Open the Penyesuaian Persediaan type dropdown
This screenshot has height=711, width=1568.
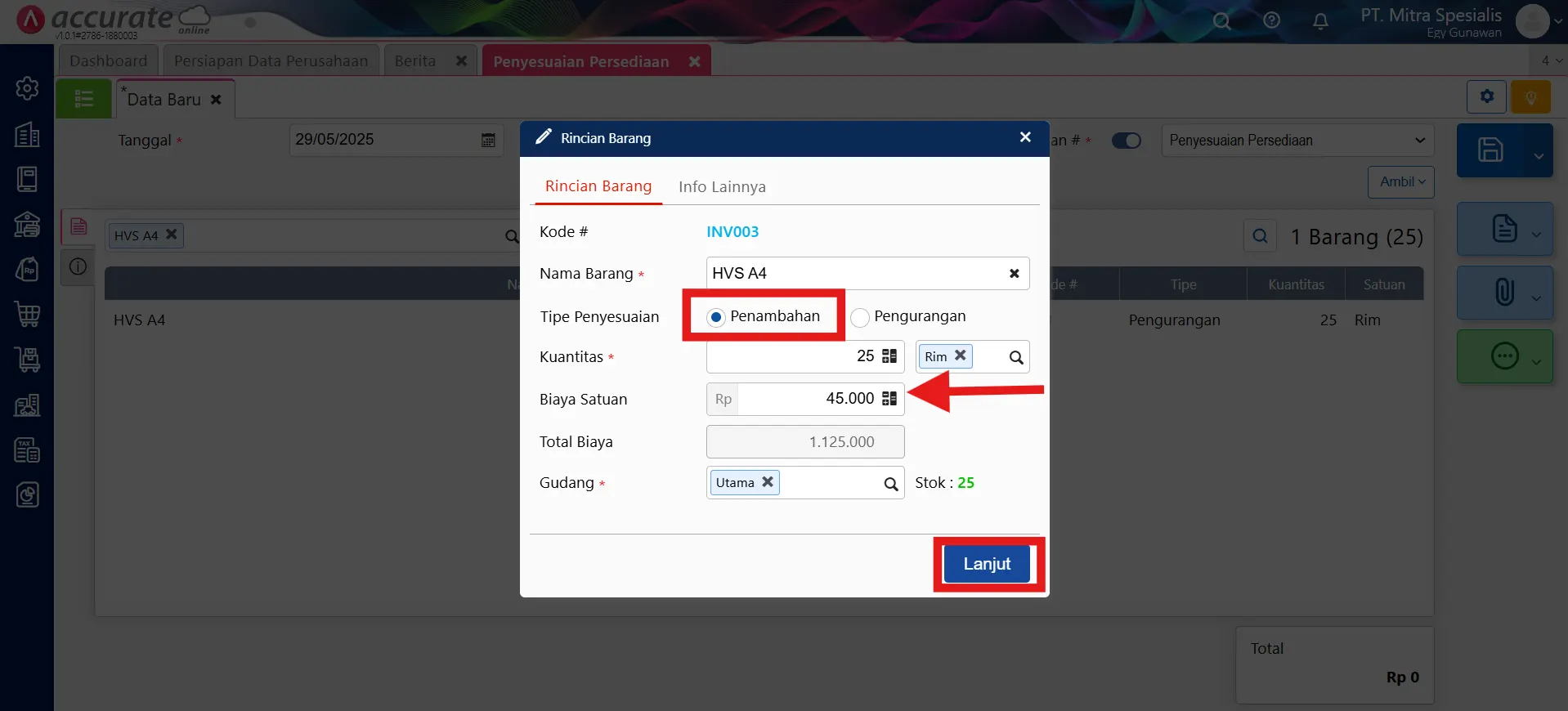click(x=1297, y=141)
